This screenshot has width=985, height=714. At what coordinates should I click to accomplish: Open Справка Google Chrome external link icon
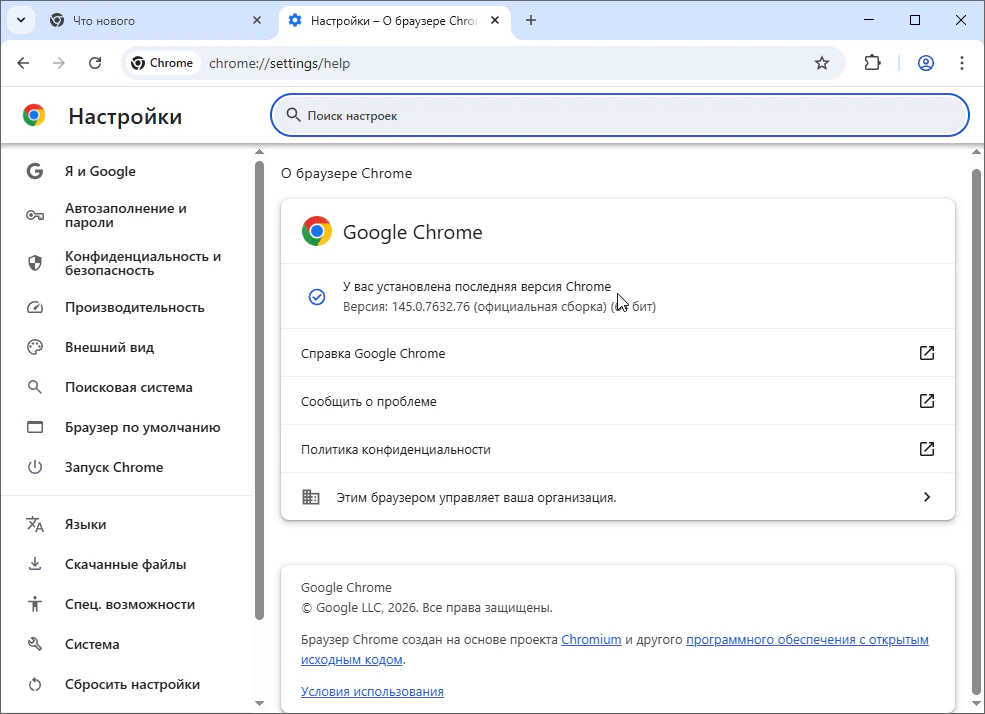[x=927, y=353]
